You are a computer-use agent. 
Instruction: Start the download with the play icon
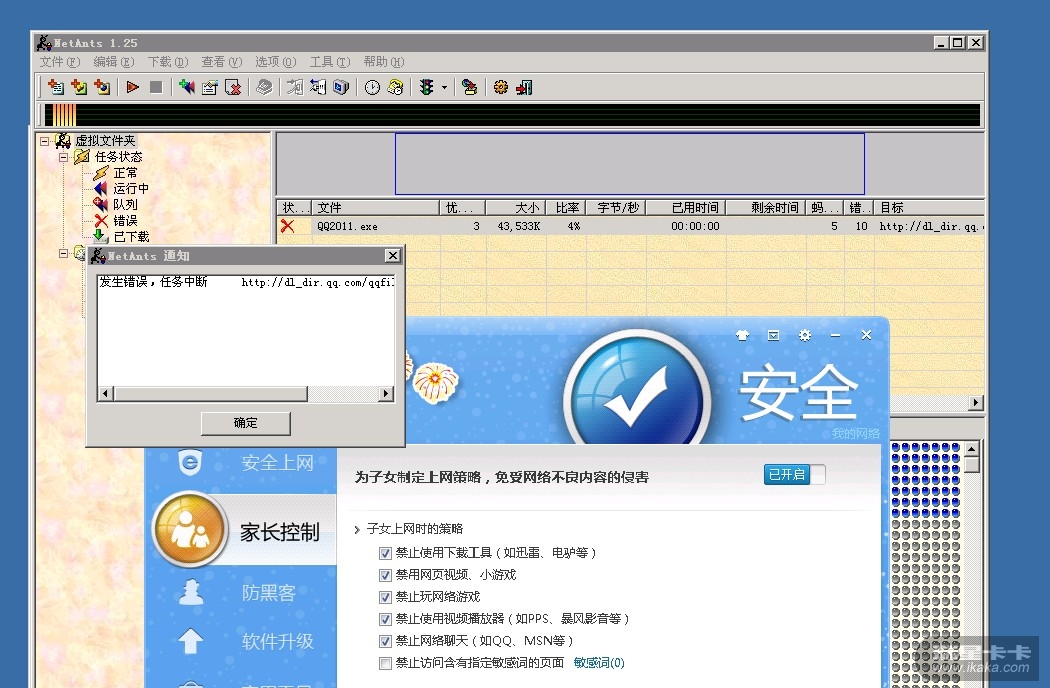click(x=133, y=87)
